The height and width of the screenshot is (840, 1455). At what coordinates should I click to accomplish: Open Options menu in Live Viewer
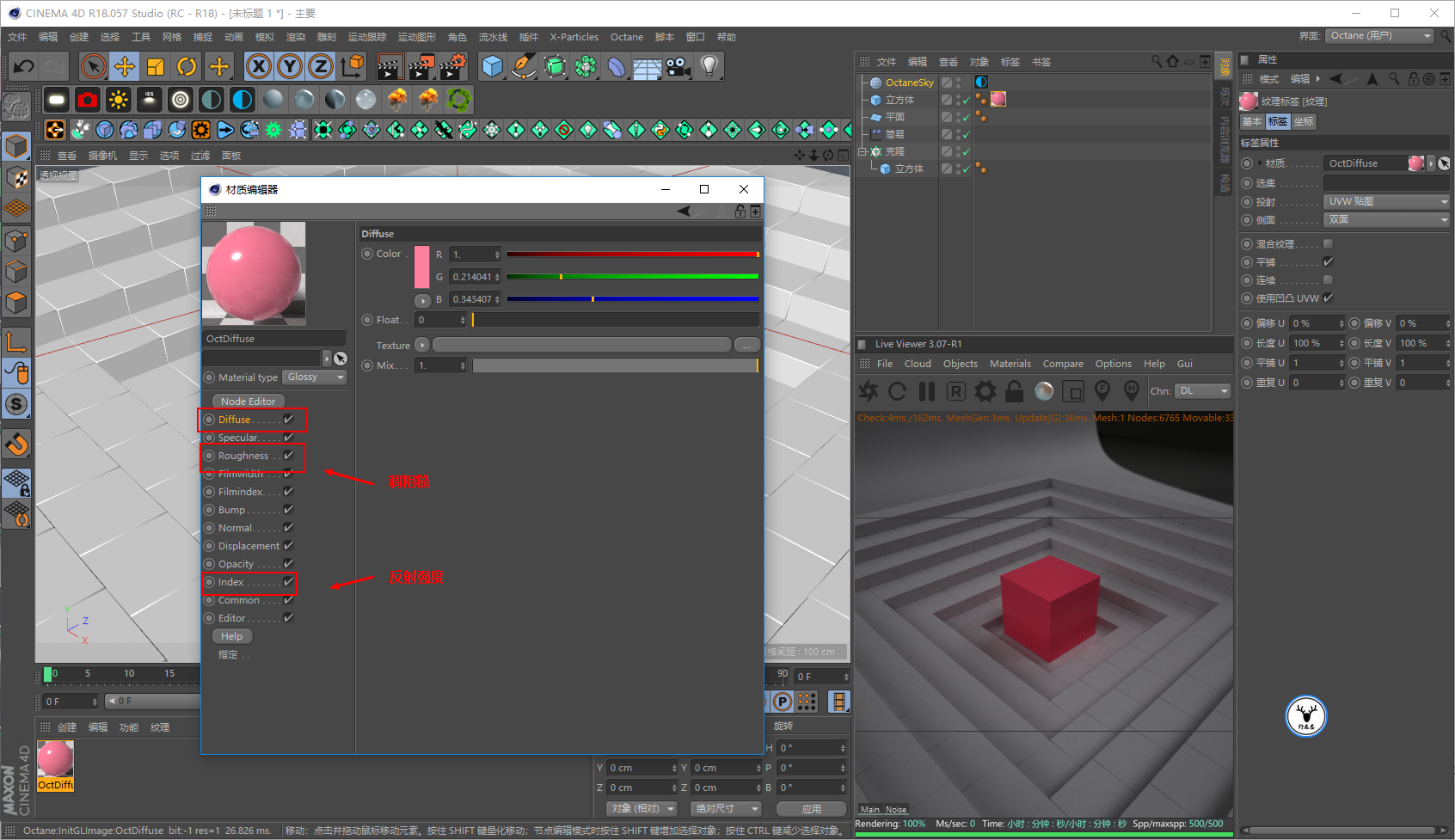pos(1113,364)
